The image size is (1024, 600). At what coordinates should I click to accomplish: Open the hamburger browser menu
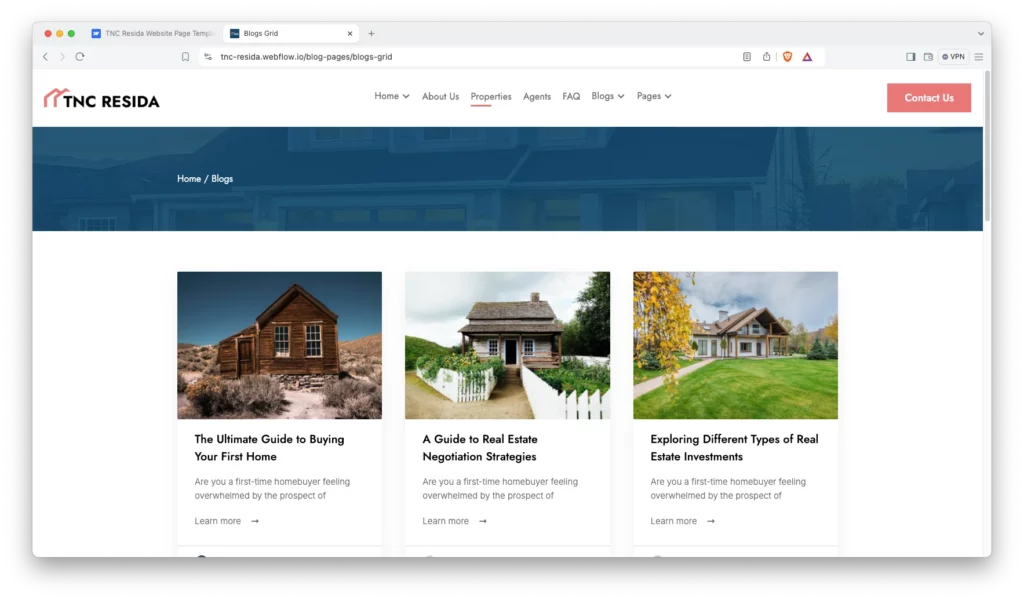tap(978, 57)
